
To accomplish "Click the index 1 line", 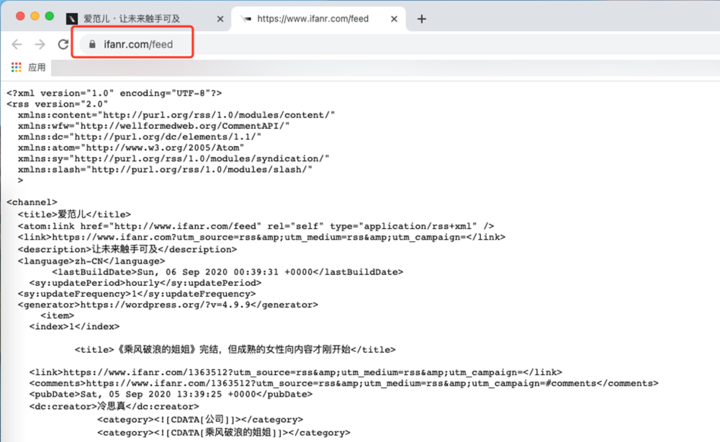I will click(x=74, y=327).
